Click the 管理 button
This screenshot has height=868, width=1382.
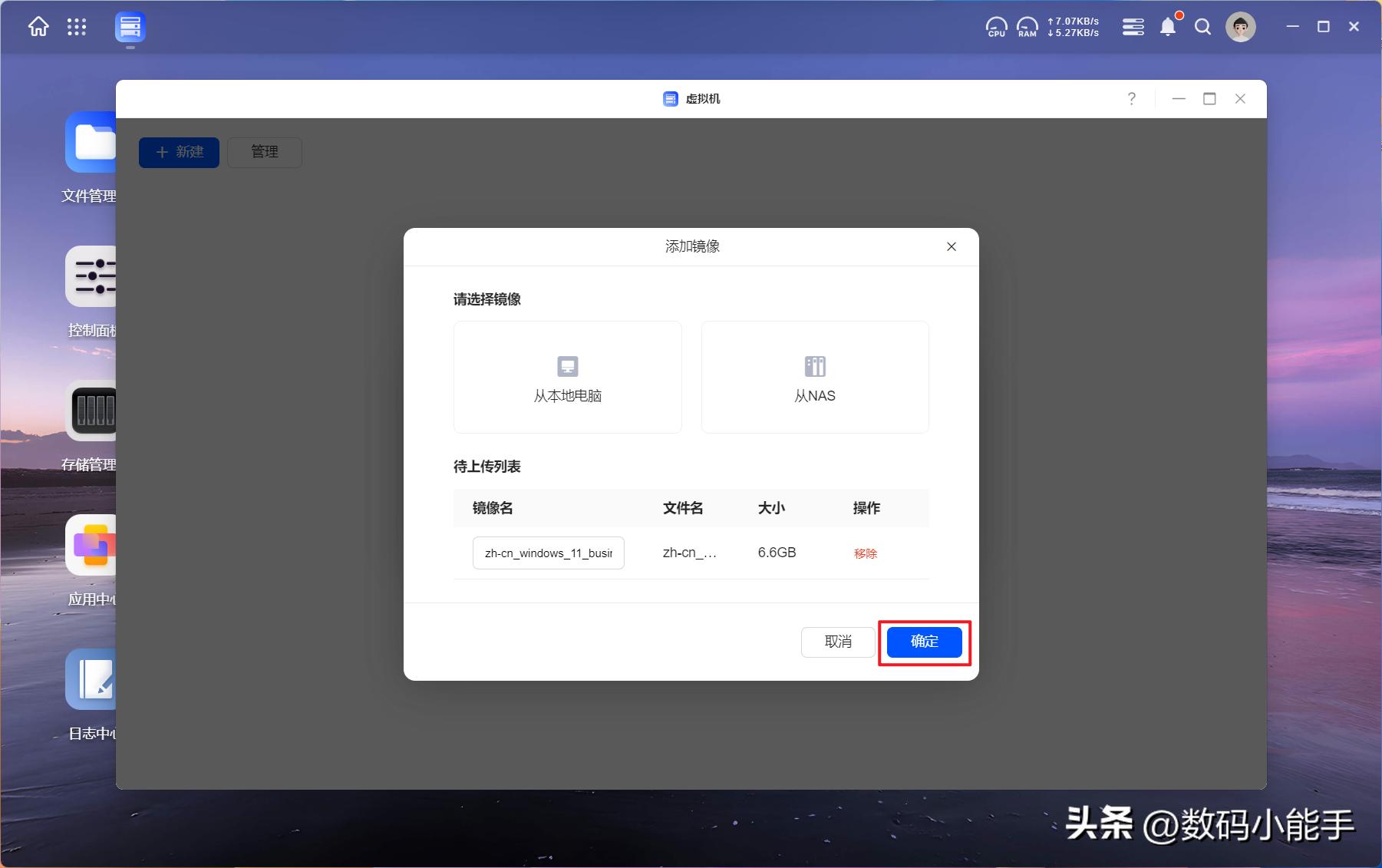click(x=265, y=152)
